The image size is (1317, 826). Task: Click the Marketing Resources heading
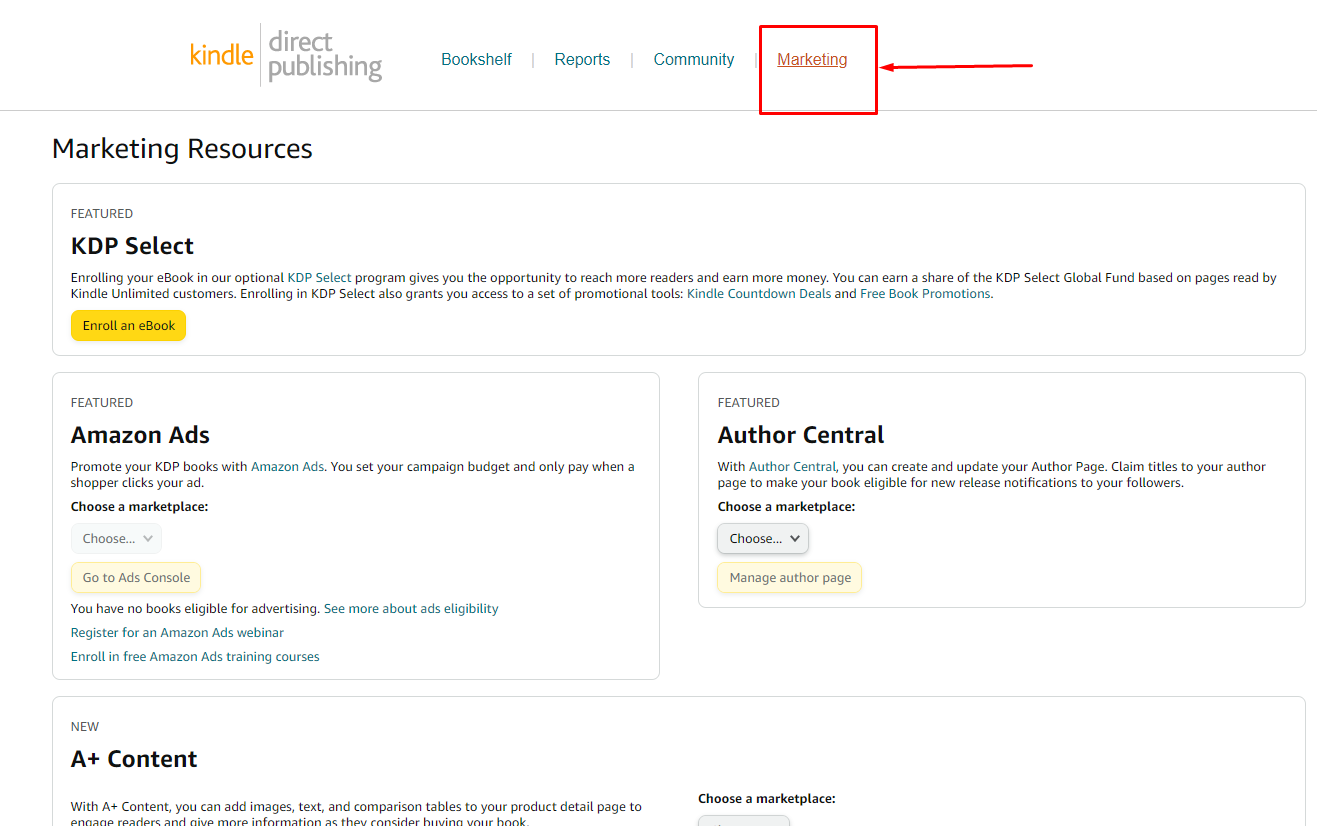182,149
